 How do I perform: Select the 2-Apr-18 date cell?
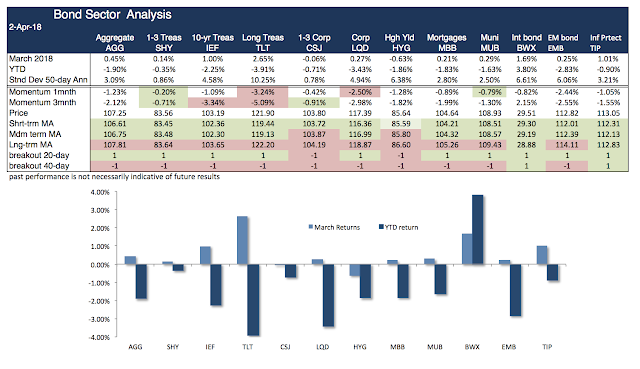(x=25, y=27)
